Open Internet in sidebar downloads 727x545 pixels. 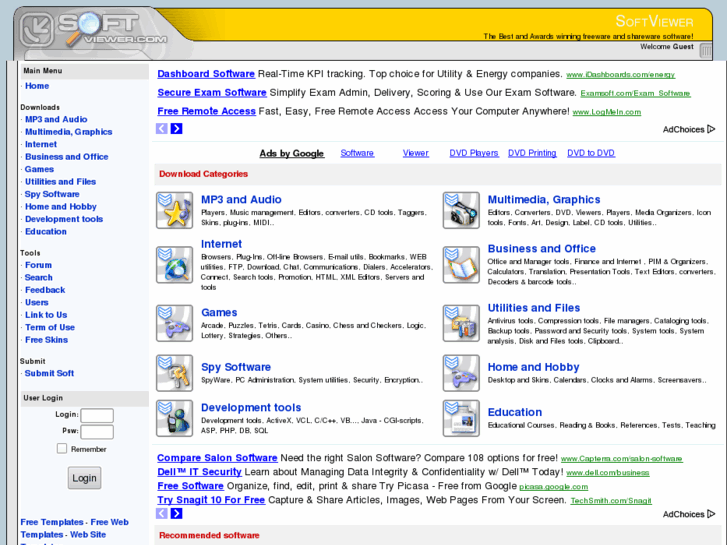click(41, 144)
